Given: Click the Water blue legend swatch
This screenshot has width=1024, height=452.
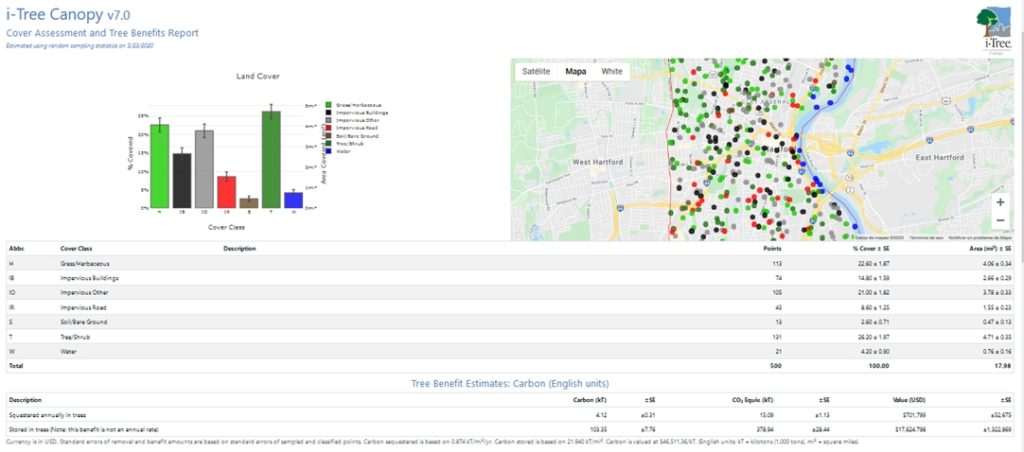Looking at the screenshot, I should click(328, 151).
